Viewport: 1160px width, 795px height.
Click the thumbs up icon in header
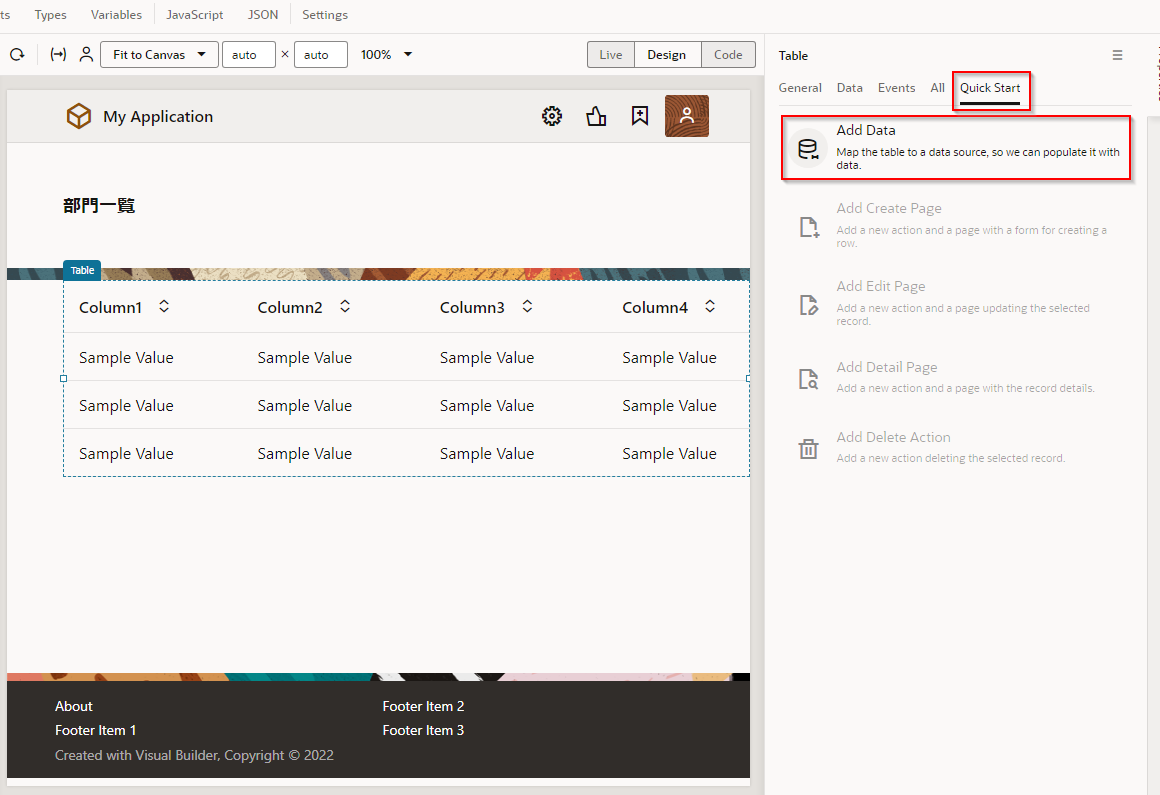pos(597,116)
